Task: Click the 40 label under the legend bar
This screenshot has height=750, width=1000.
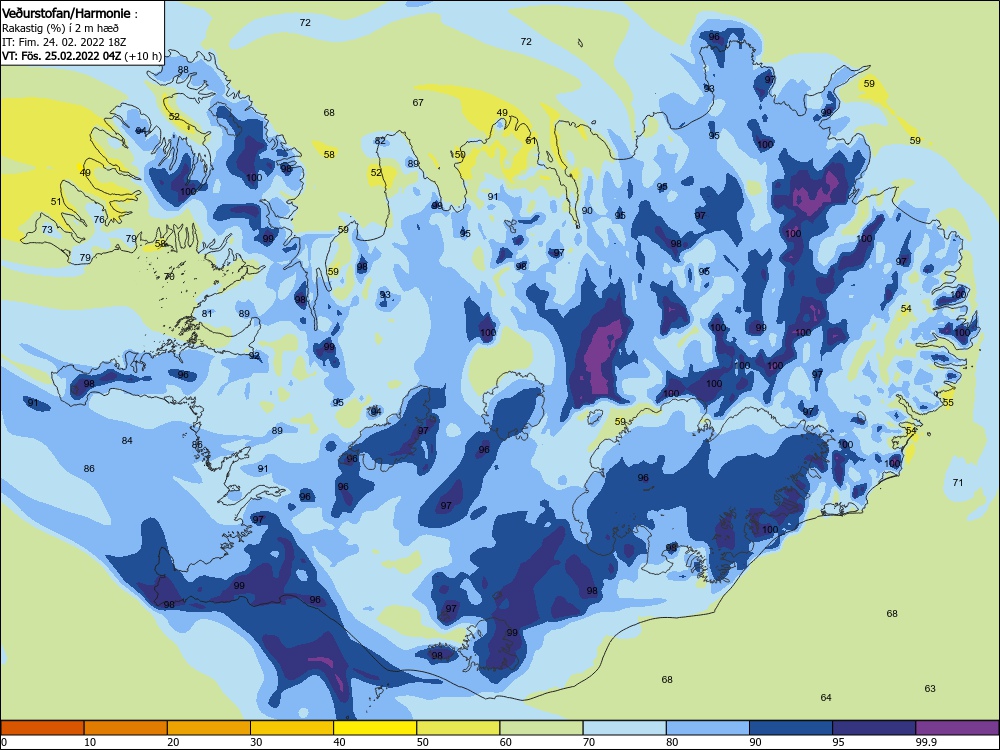Action: (x=339, y=742)
